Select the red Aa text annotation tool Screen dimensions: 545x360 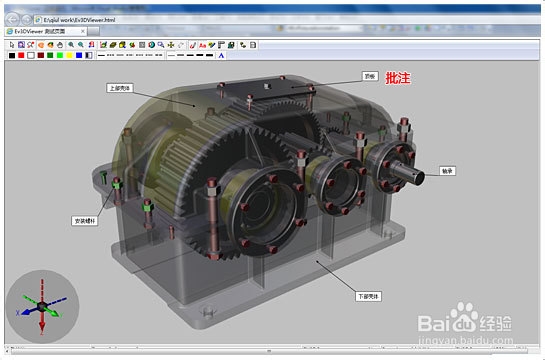202,45
